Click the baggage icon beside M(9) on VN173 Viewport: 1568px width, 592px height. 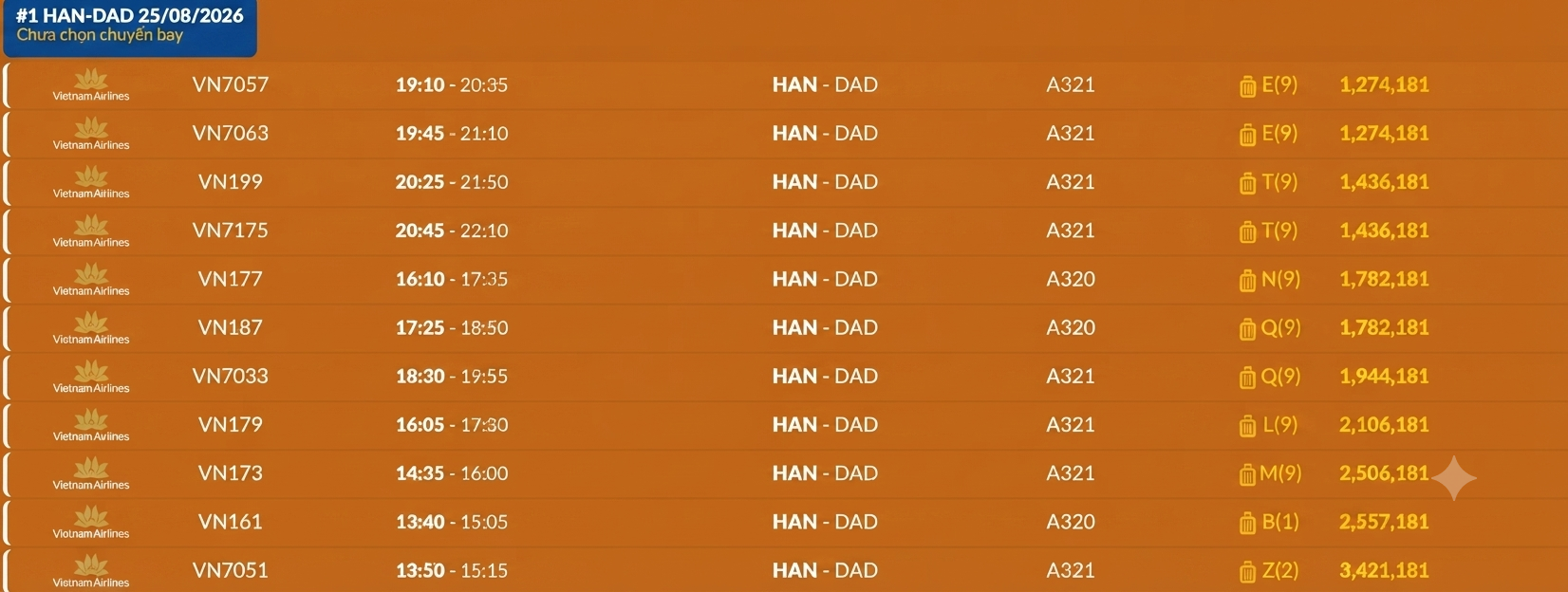(1247, 474)
